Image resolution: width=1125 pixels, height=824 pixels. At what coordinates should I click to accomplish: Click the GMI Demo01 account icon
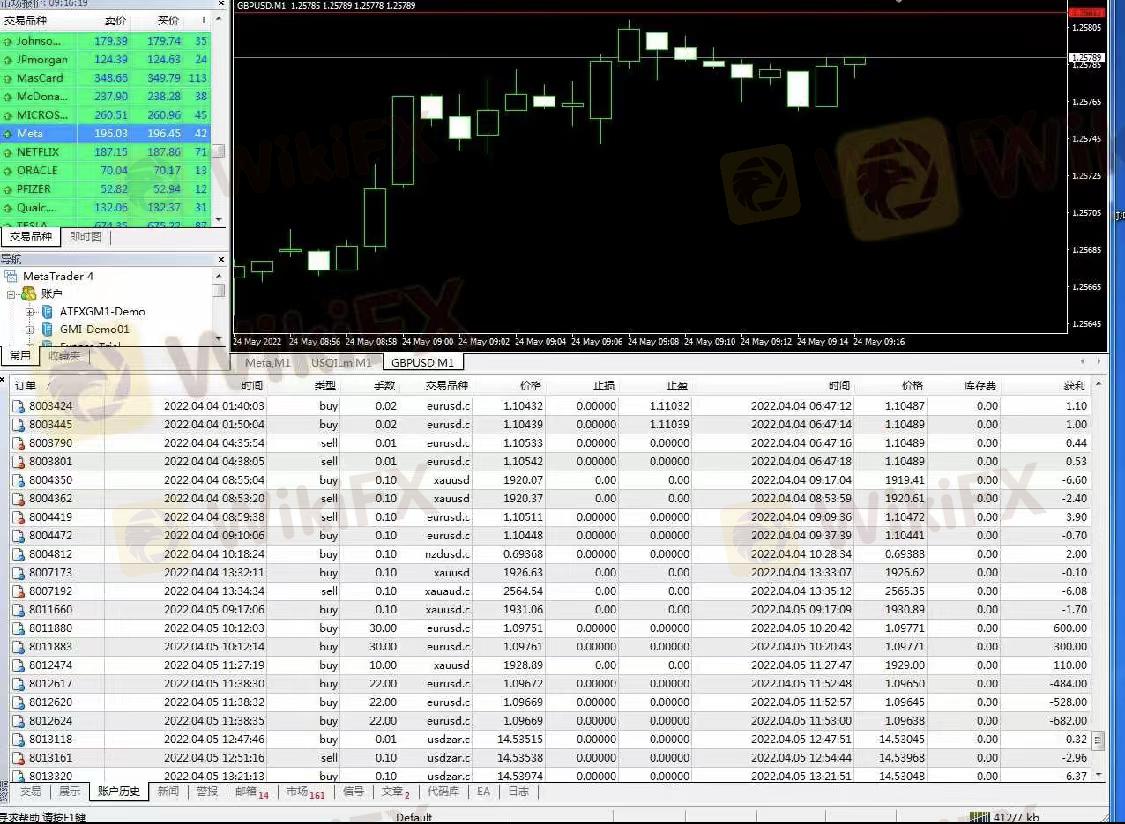(x=47, y=329)
